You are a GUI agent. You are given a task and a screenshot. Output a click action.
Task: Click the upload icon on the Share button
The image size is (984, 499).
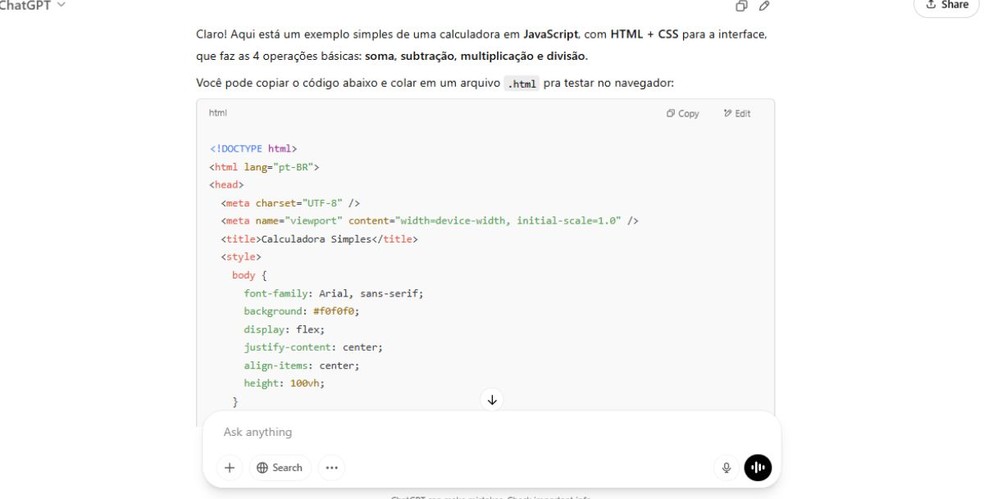931,5
